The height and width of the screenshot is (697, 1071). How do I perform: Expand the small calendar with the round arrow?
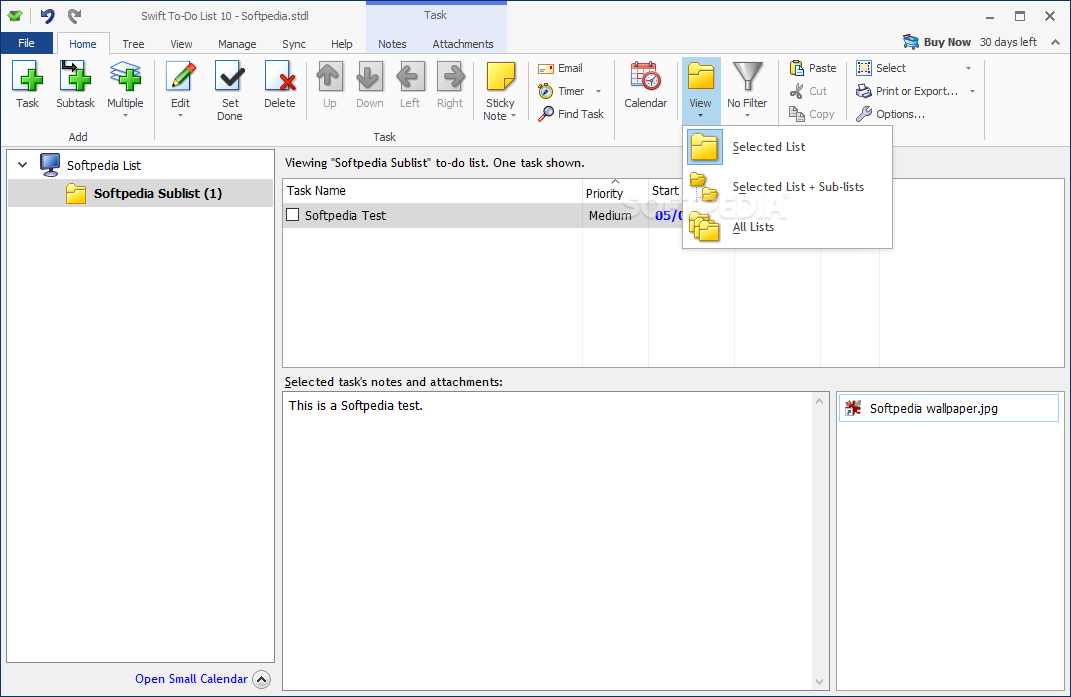262,679
